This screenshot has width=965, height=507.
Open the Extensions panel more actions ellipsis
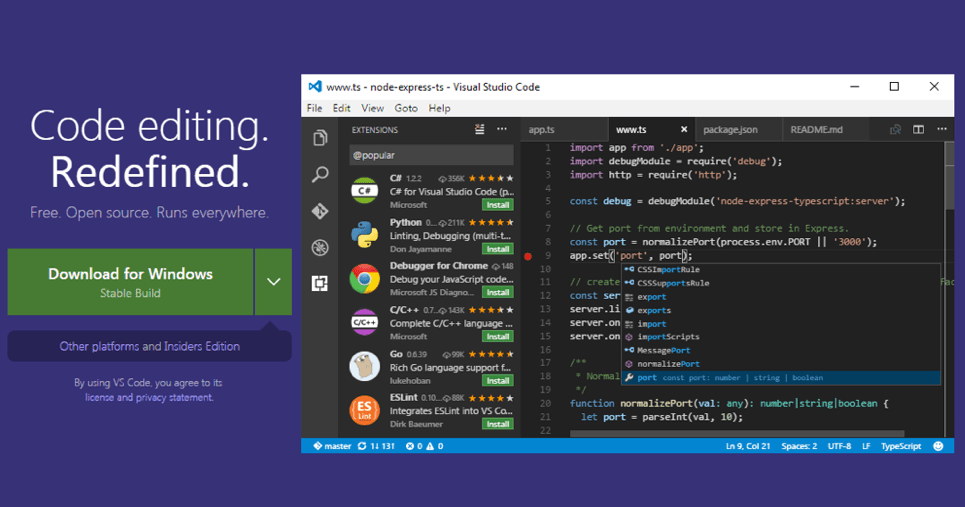502,129
